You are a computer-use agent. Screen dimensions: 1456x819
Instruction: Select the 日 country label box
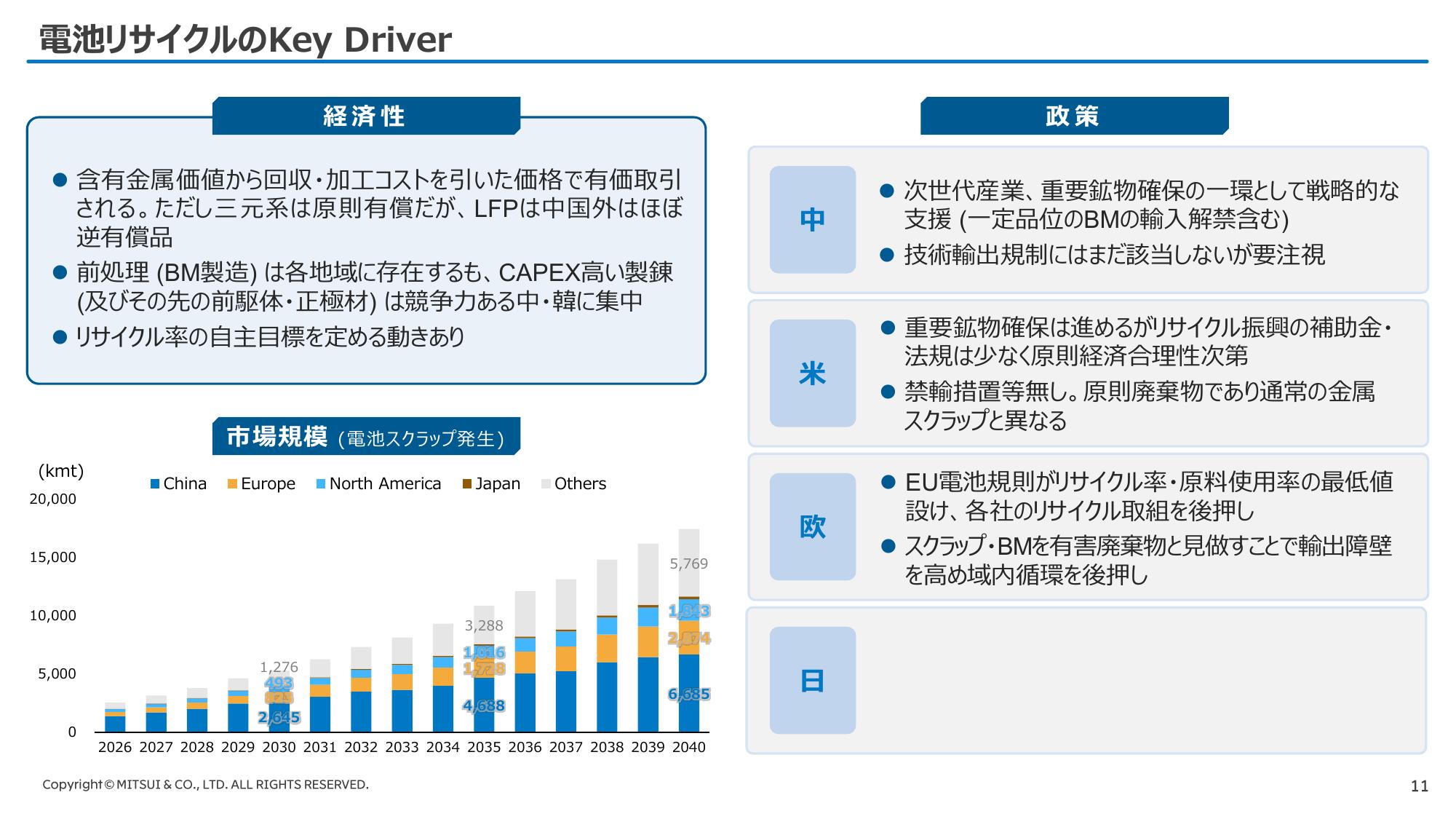pyautogui.click(x=812, y=680)
